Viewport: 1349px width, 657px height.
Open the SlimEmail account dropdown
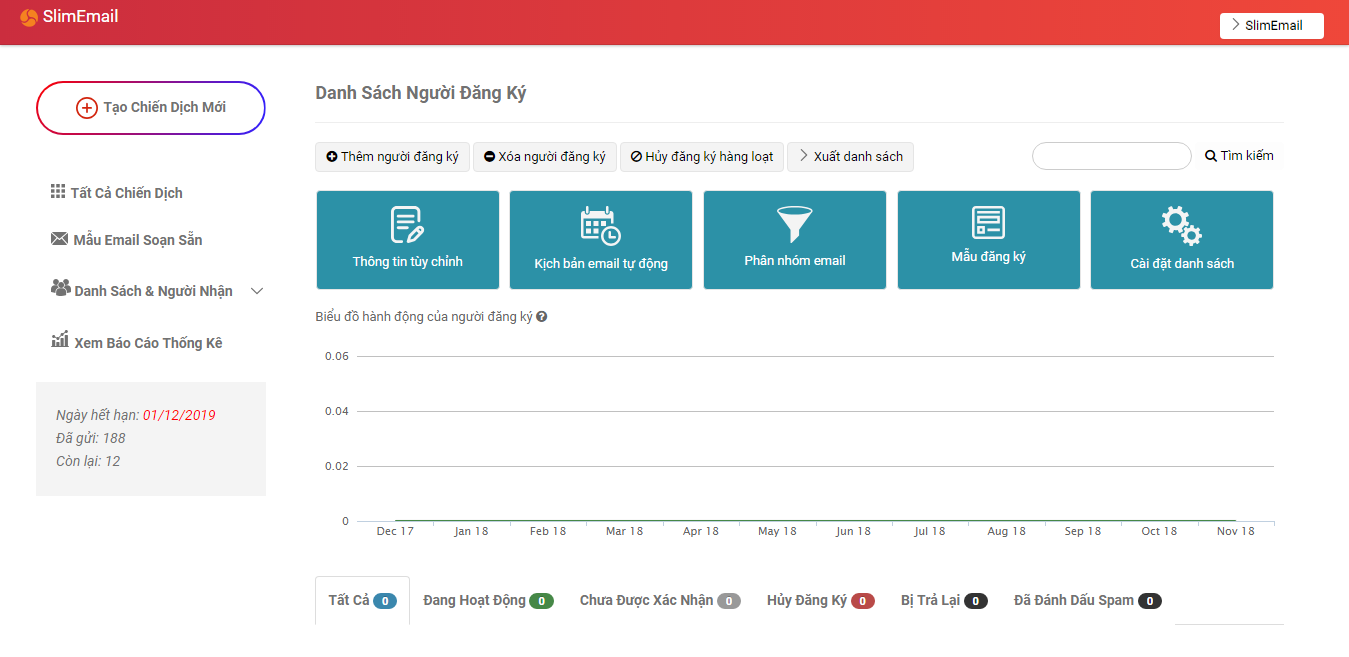pos(1271,26)
